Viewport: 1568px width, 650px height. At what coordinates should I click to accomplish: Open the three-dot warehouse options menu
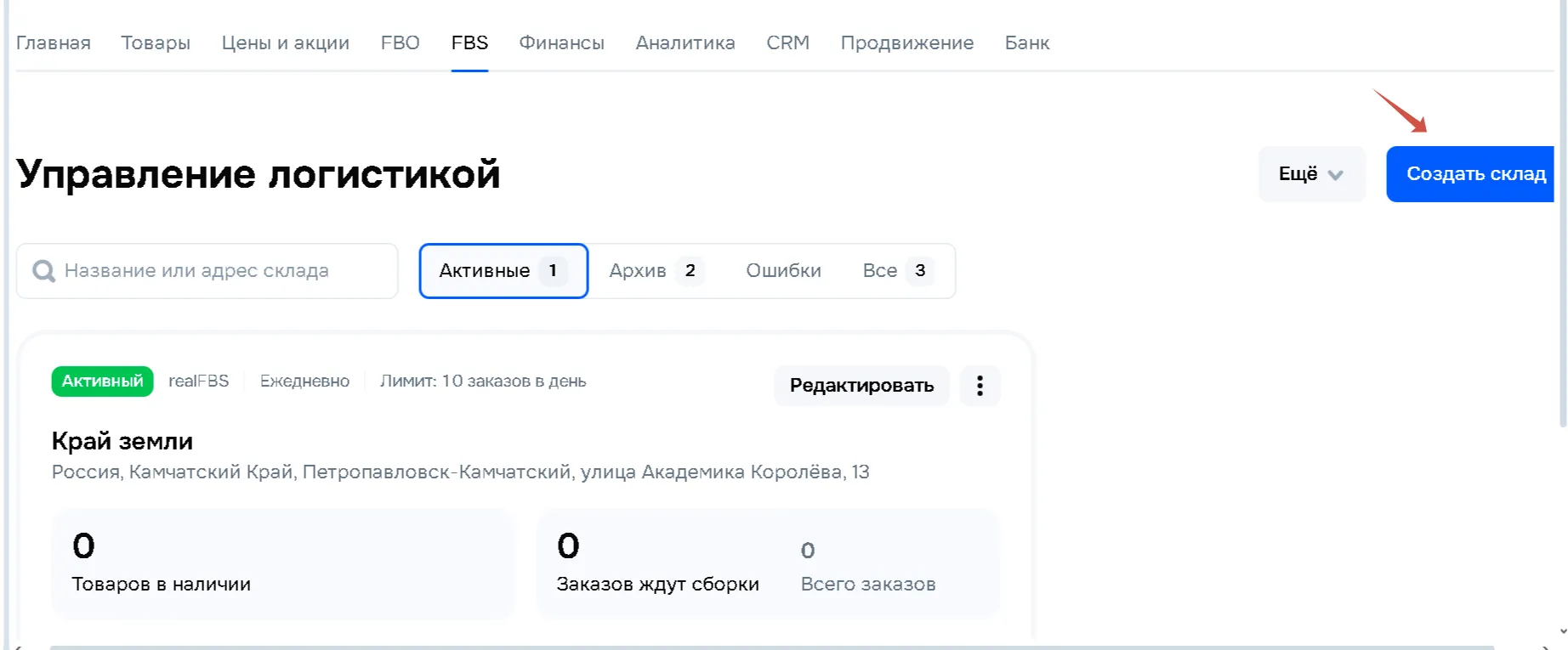980,386
